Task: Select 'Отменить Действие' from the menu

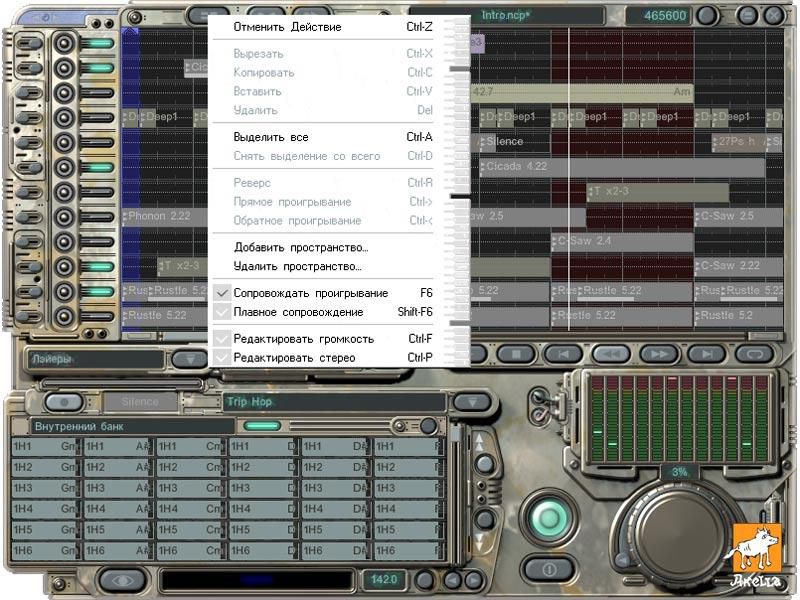Action: pyautogui.click(x=287, y=27)
